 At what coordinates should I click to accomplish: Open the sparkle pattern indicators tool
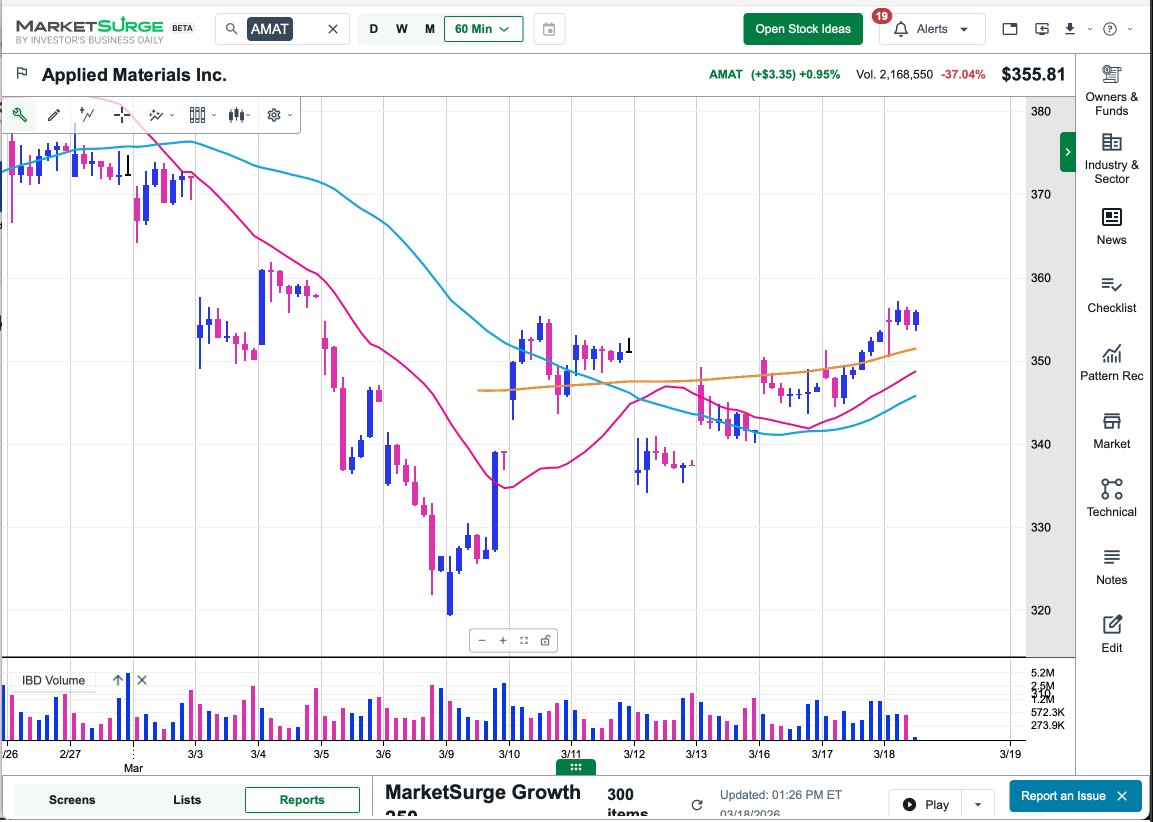[156, 115]
